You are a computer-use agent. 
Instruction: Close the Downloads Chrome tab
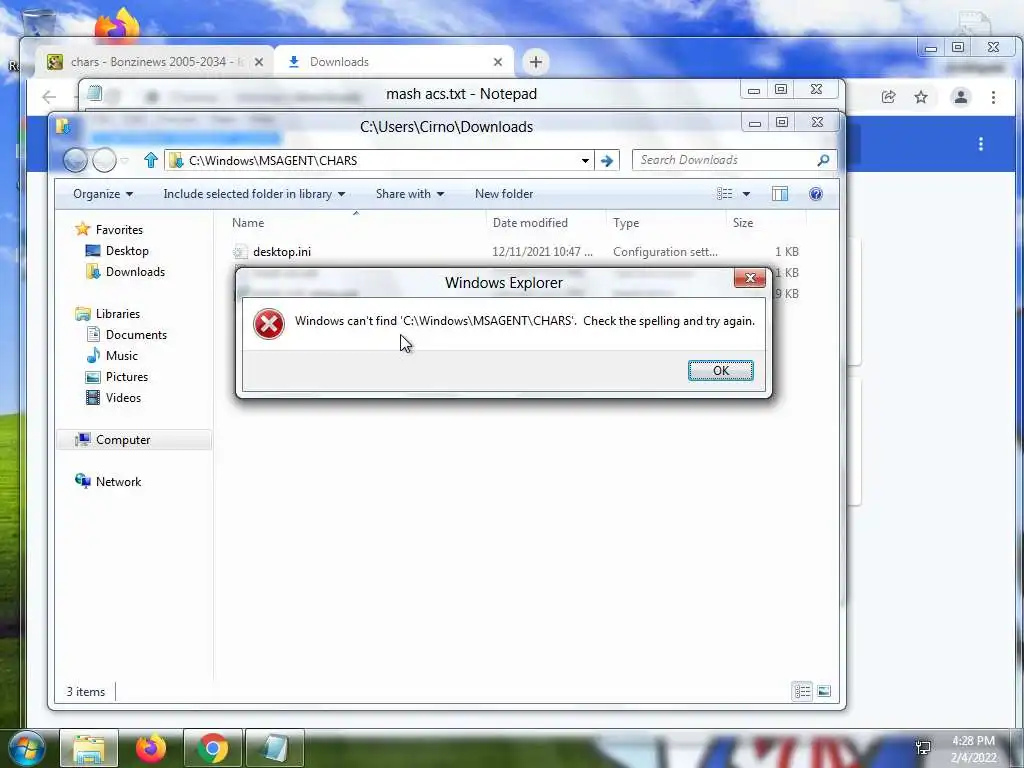pos(498,62)
